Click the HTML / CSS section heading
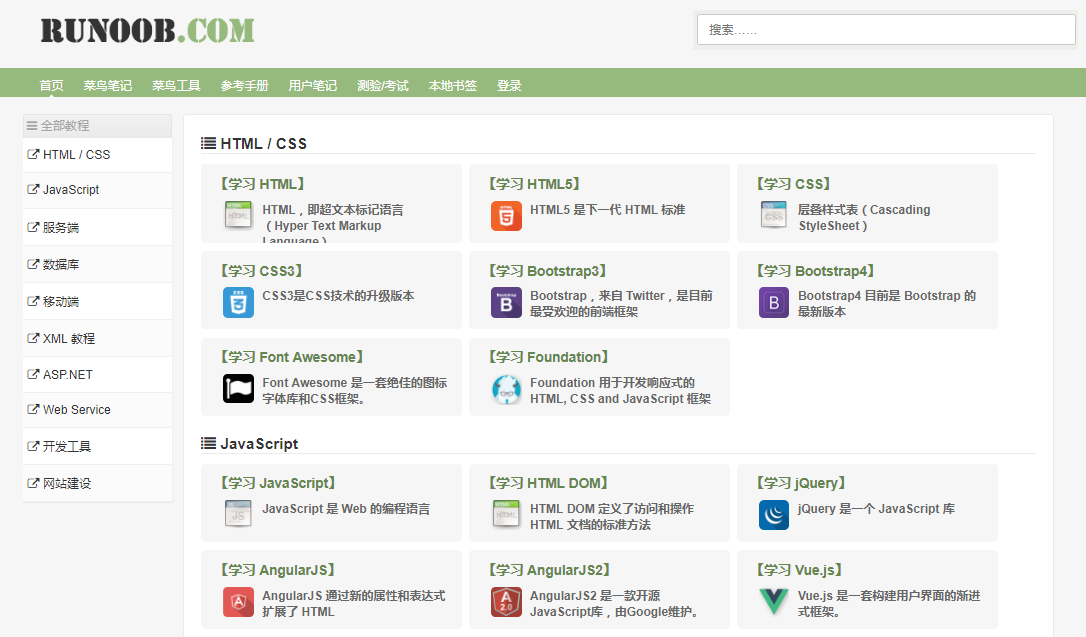The height and width of the screenshot is (637, 1086). [264, 143]
